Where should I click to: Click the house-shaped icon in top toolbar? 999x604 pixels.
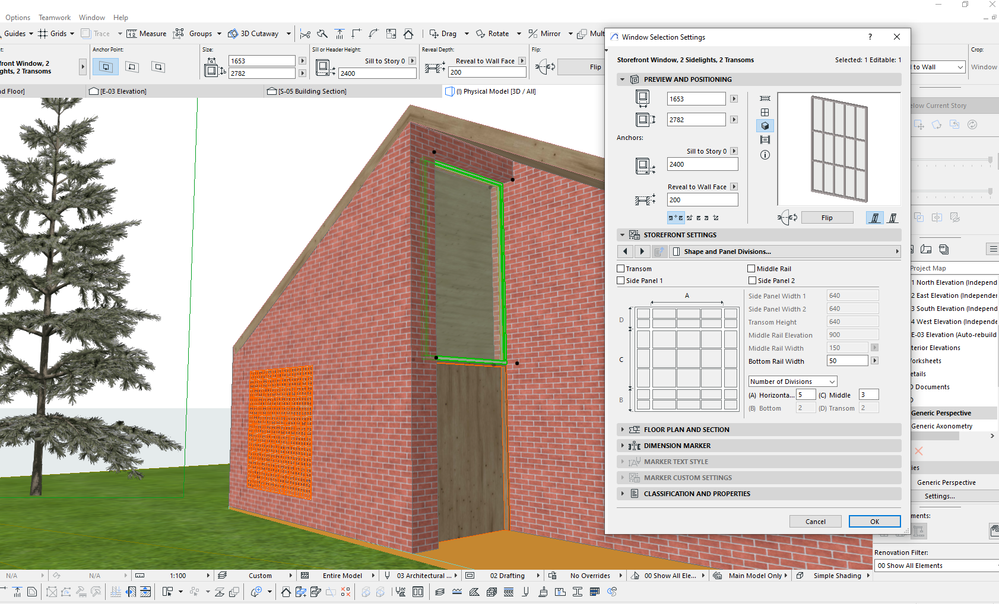point(408,33)
